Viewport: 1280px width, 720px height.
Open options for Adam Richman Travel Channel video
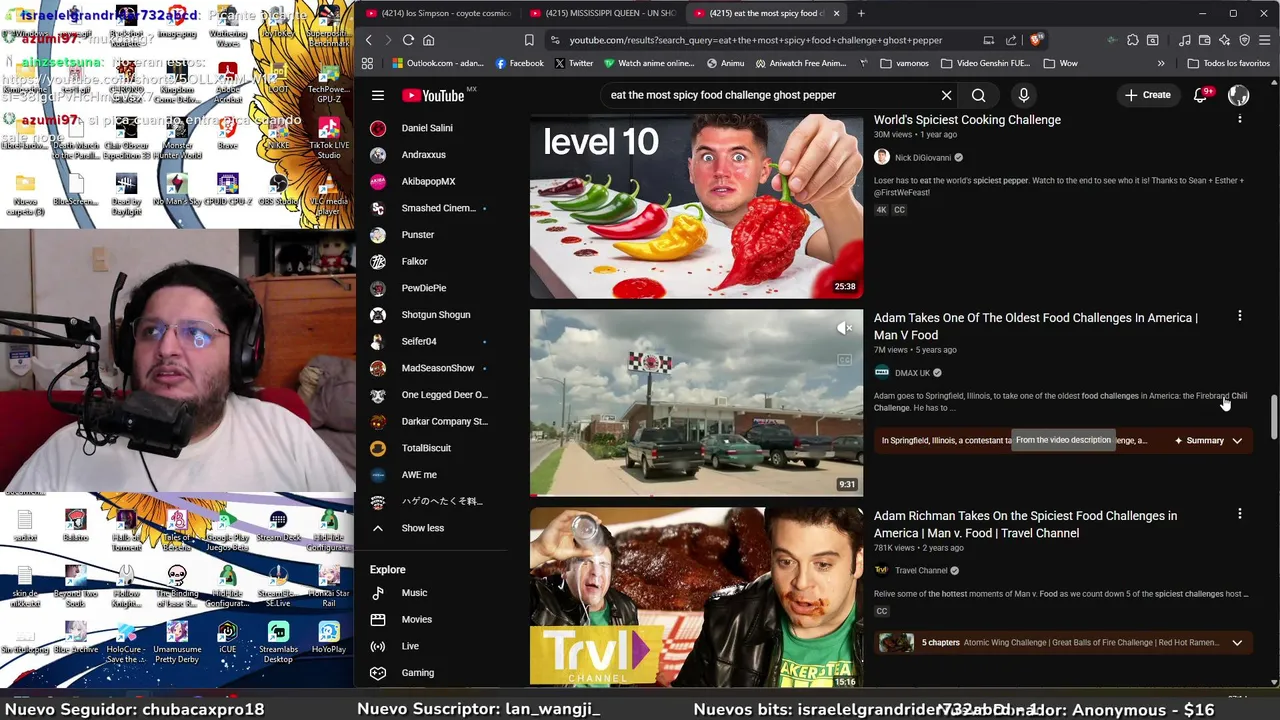coord(1240,514)
